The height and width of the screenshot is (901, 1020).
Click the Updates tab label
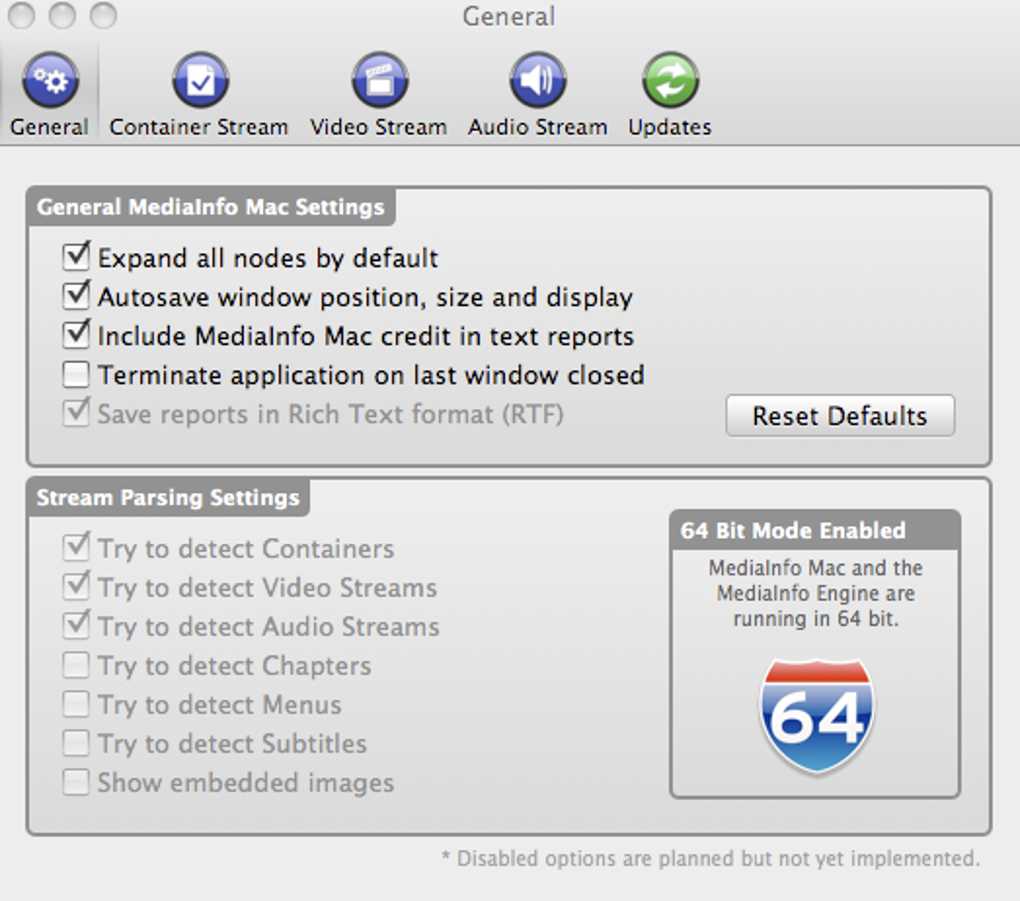(670, 127)
